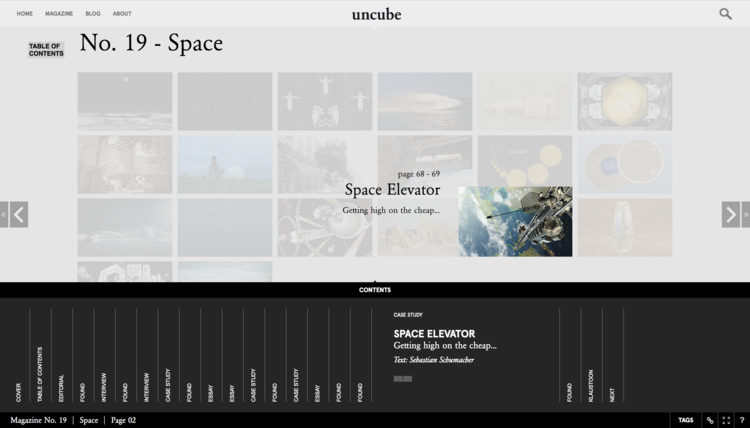Open BLOG in top navigation
Screen dimensions: 750x428
coord(93,14)
